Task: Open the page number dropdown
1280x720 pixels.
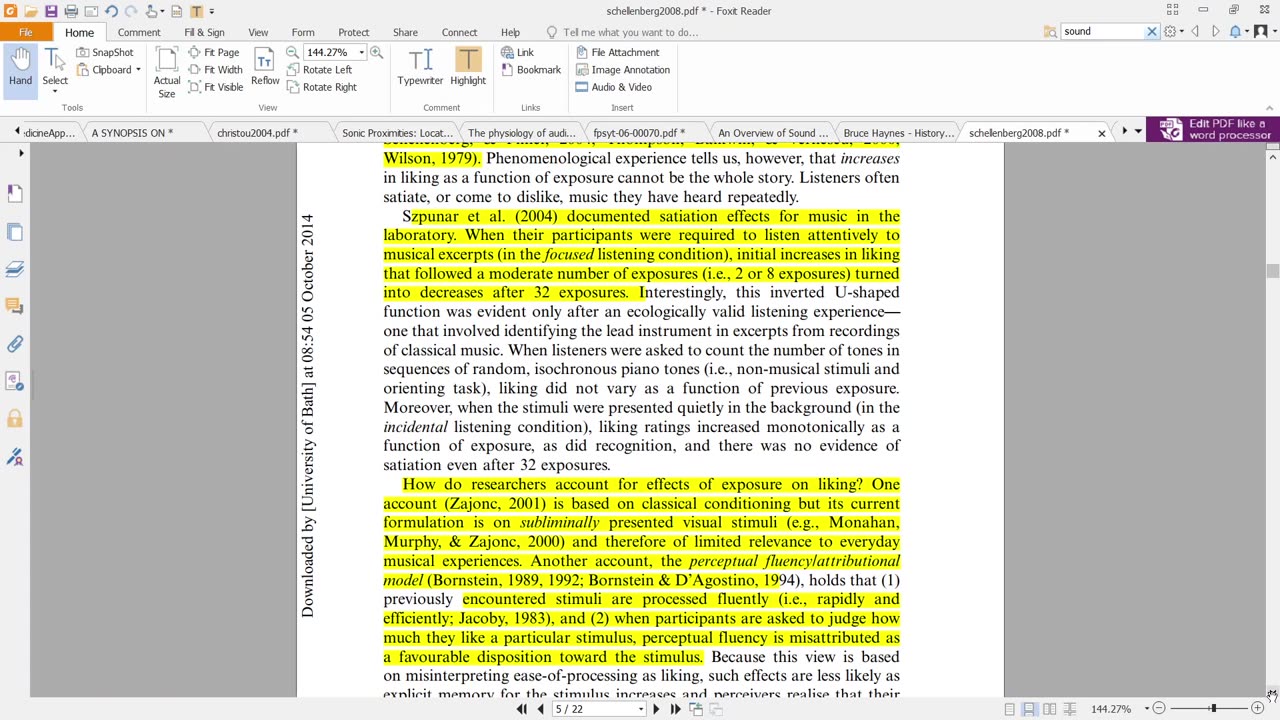Action: click(x=641, y=709)
